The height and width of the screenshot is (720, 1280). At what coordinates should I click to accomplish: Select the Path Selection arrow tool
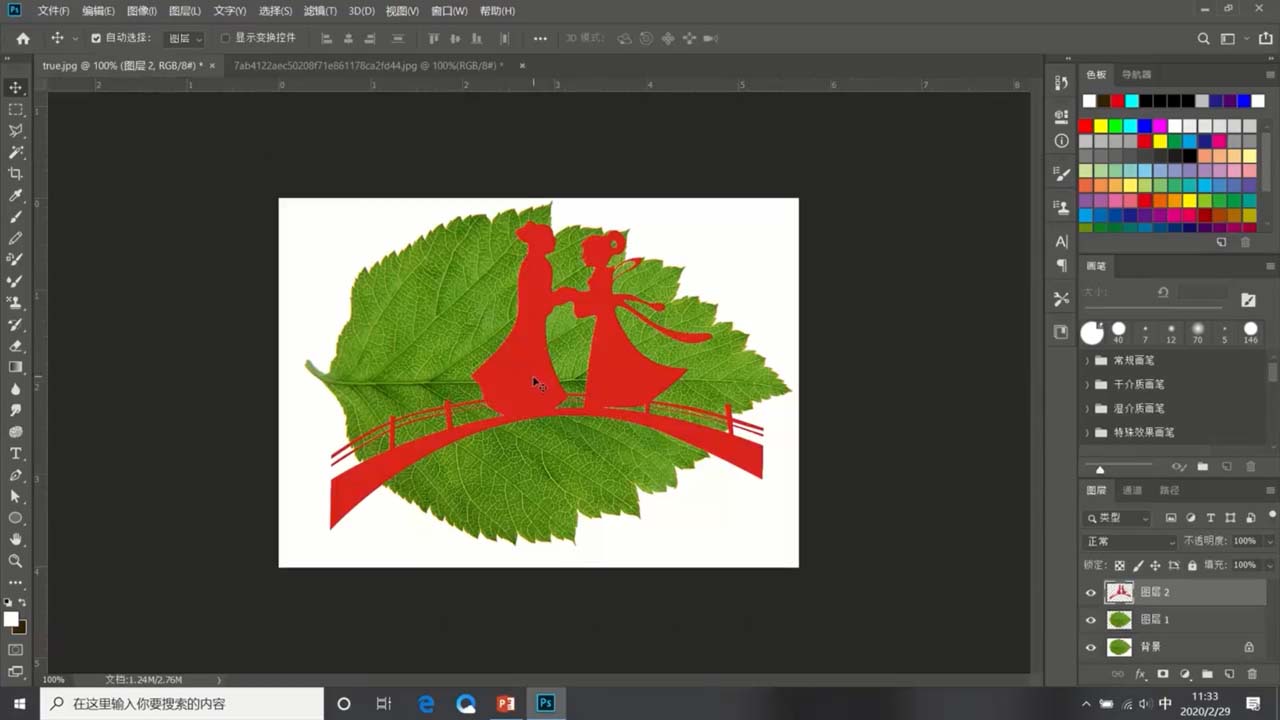coord(16,496)
